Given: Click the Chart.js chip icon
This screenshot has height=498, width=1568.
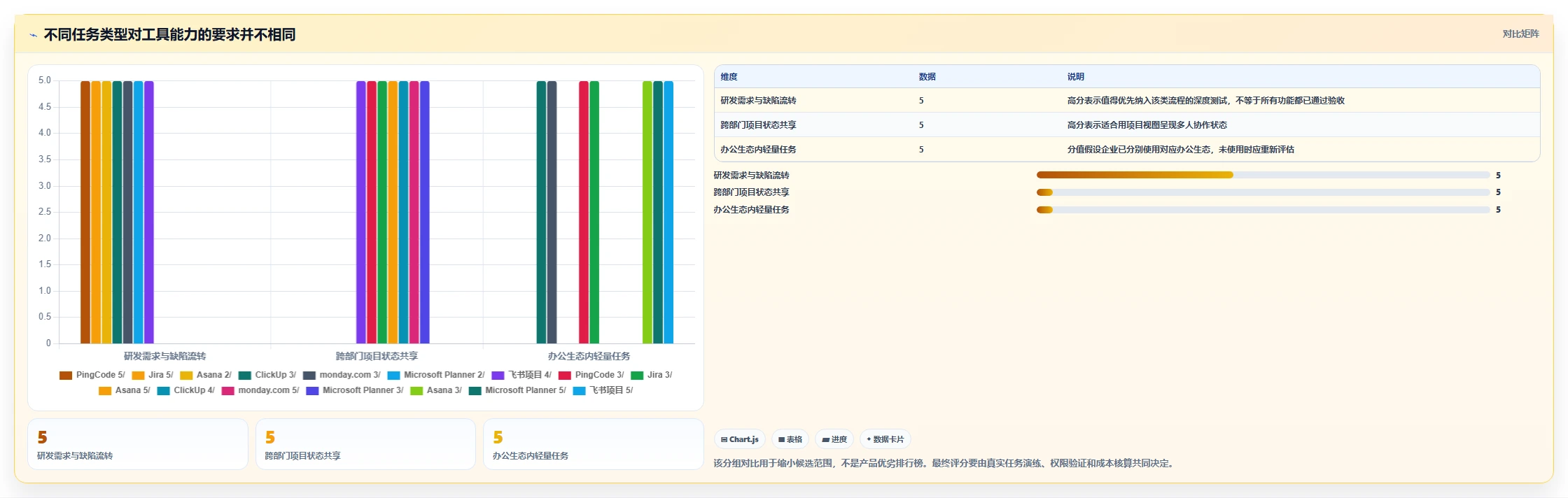Looking at the screenshot, I should click(724, 439).
